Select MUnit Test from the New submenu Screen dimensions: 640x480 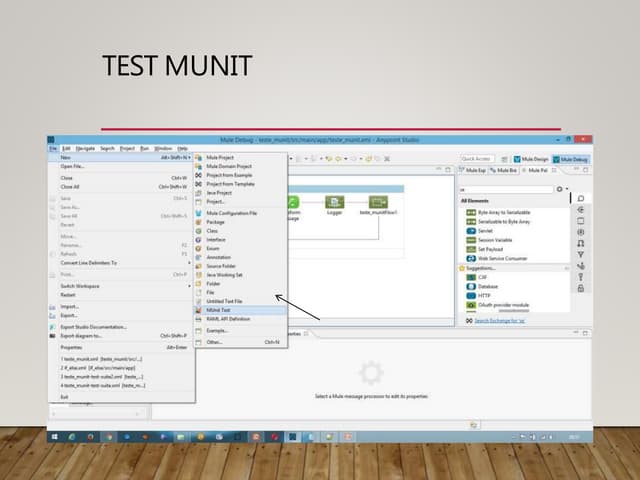220,310
